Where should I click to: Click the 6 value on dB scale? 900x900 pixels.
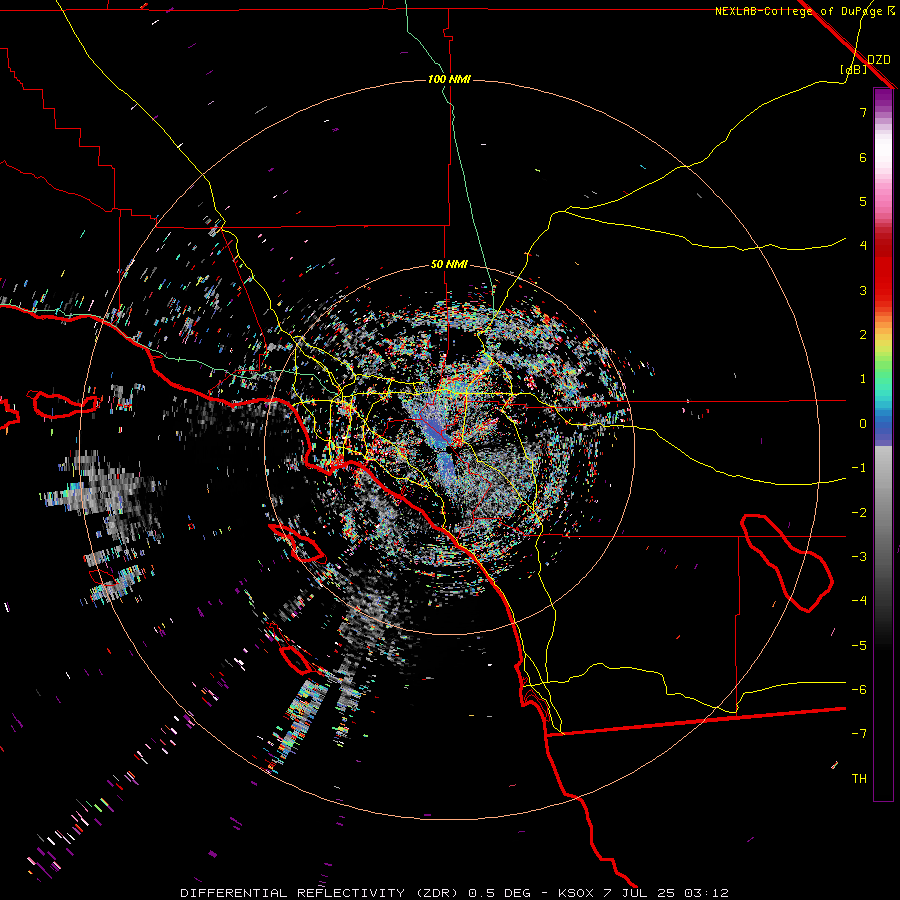point(863,157)
